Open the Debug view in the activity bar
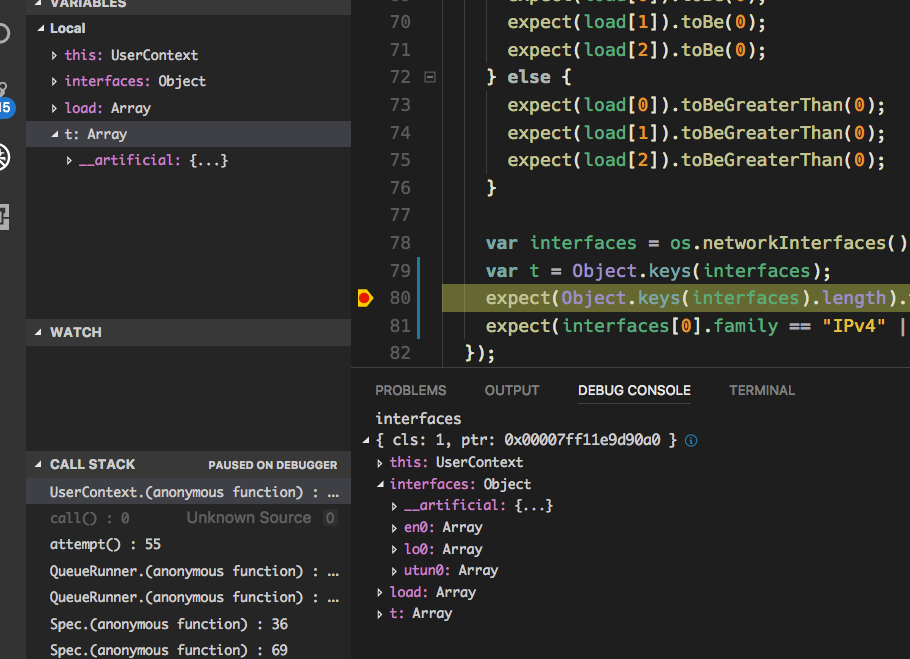910x659 pixels. click(x=7, y=155)
